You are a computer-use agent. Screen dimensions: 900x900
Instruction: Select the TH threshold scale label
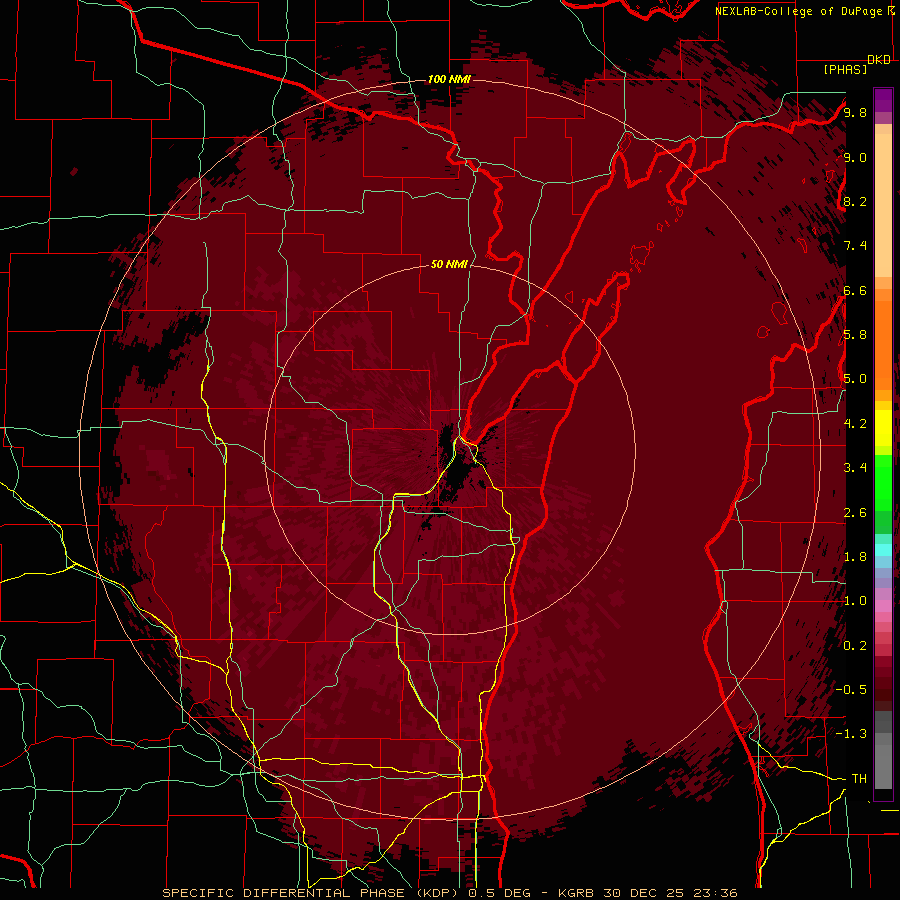coord(859,779)
